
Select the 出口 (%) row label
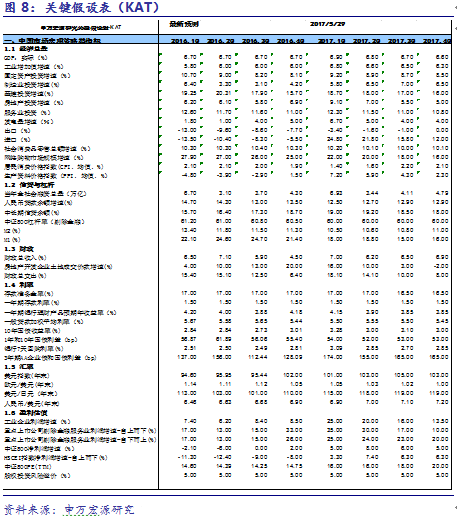tap(17, 131)
